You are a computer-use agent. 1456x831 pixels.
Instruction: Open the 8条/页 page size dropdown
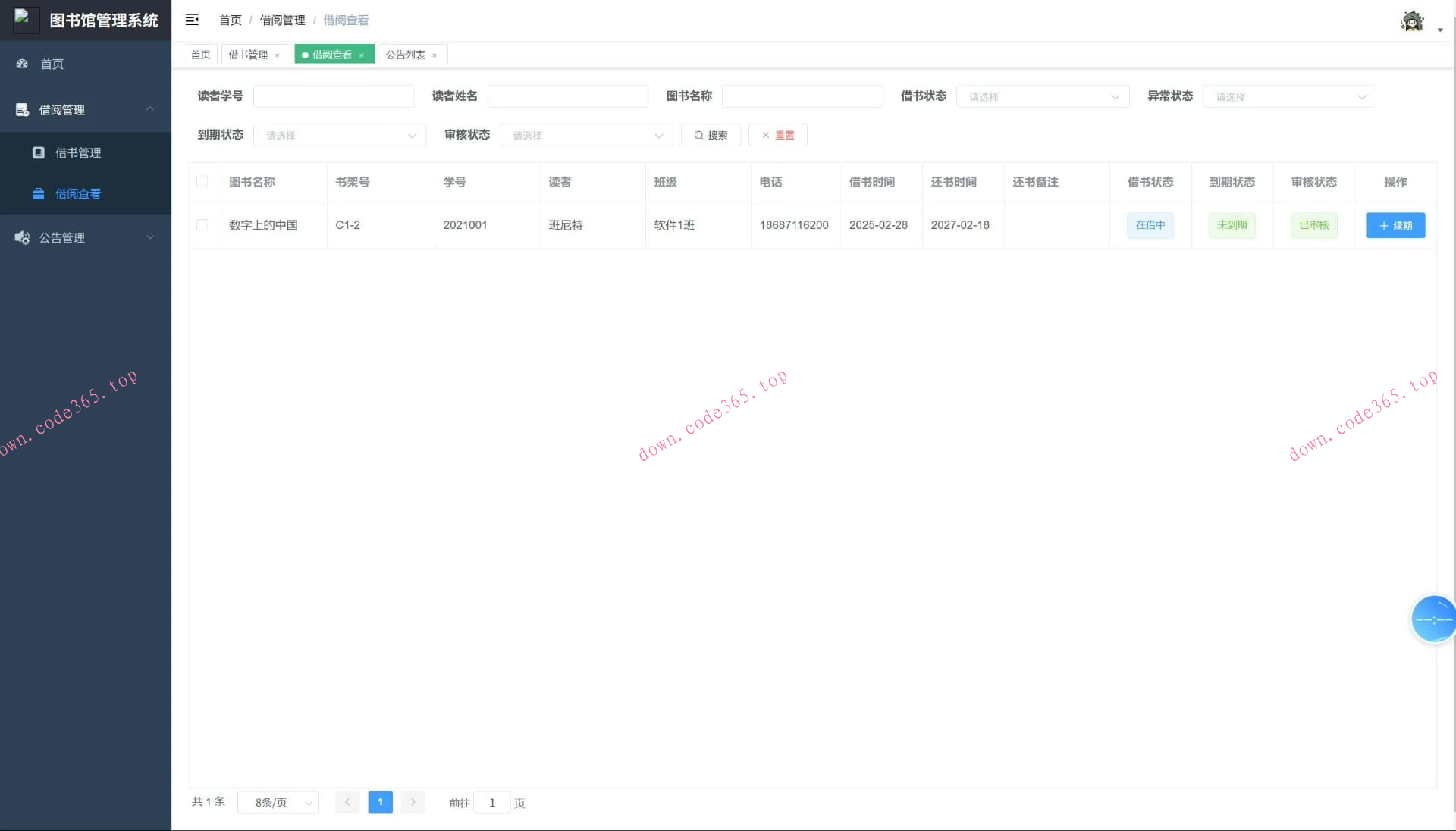coord(278,802)
